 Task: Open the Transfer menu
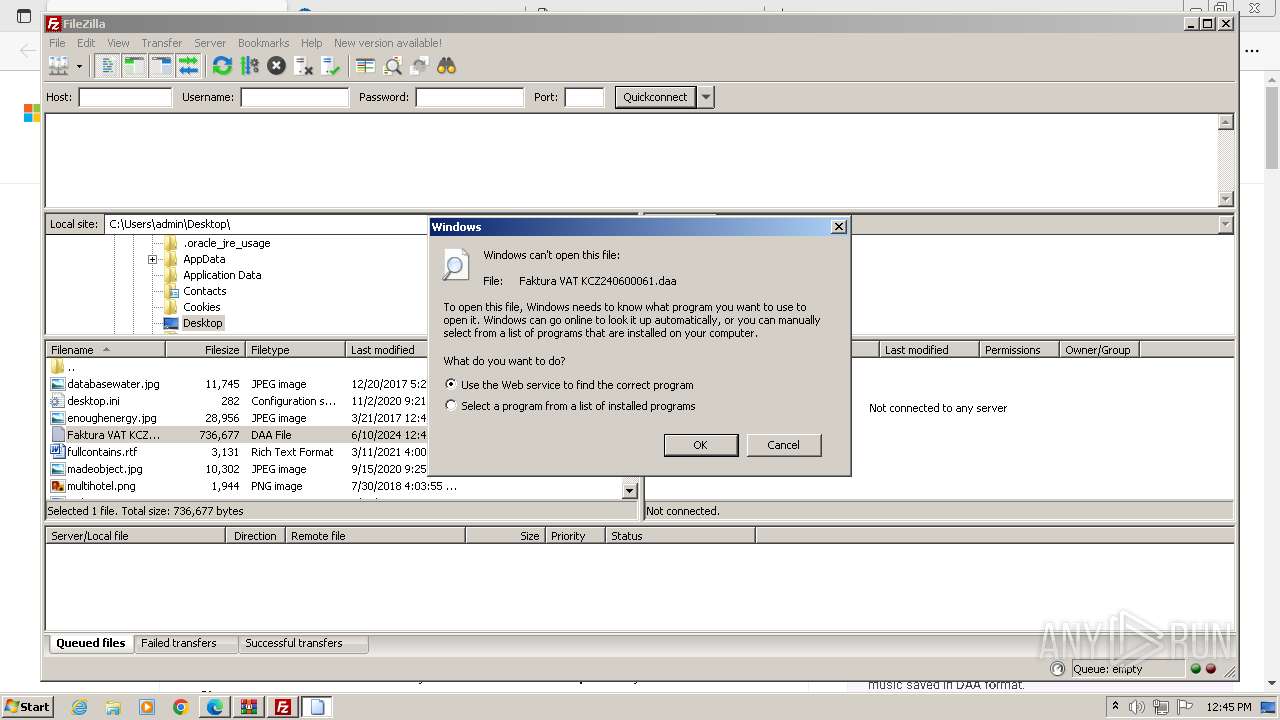161,43
